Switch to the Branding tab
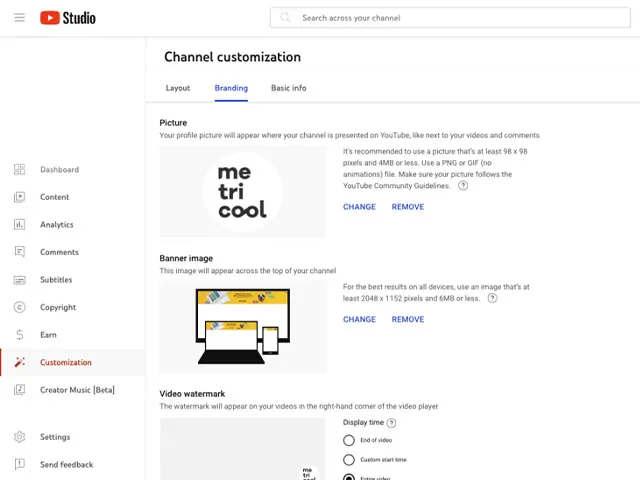640x480 pixels. pyautogui.click(x=231, y=88)
